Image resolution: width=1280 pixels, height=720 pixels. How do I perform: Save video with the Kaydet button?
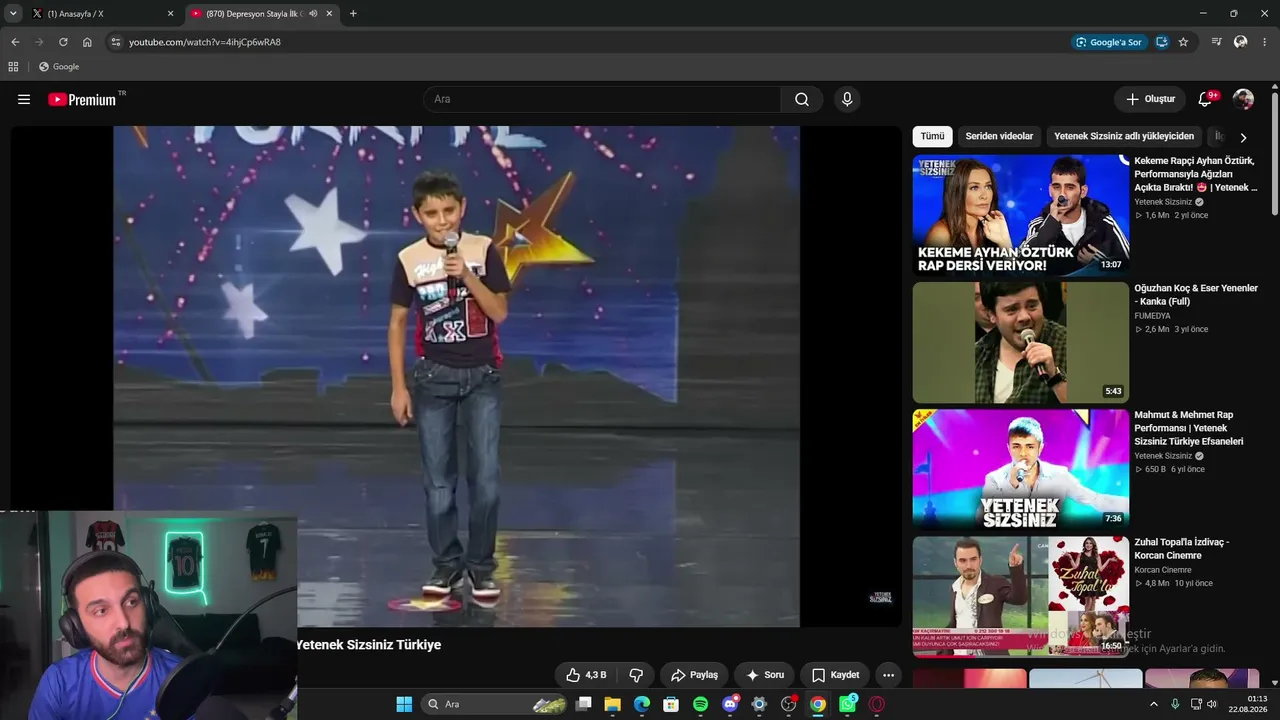[835, 675]
